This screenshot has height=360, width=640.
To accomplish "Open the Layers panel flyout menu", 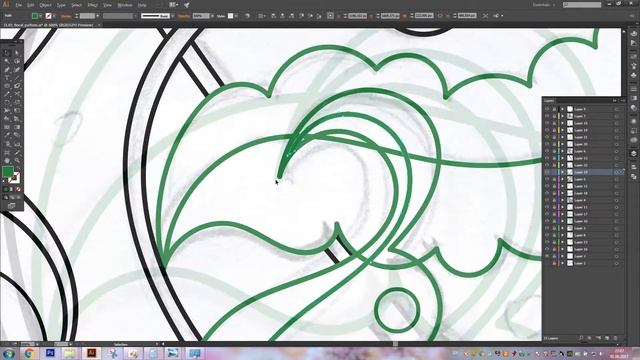I will pos(622,100).
